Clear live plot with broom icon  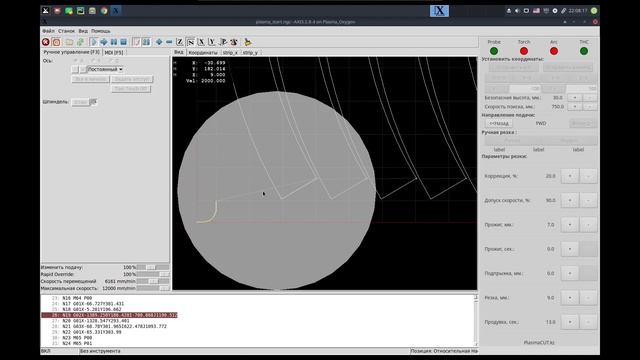coord(247,42)
